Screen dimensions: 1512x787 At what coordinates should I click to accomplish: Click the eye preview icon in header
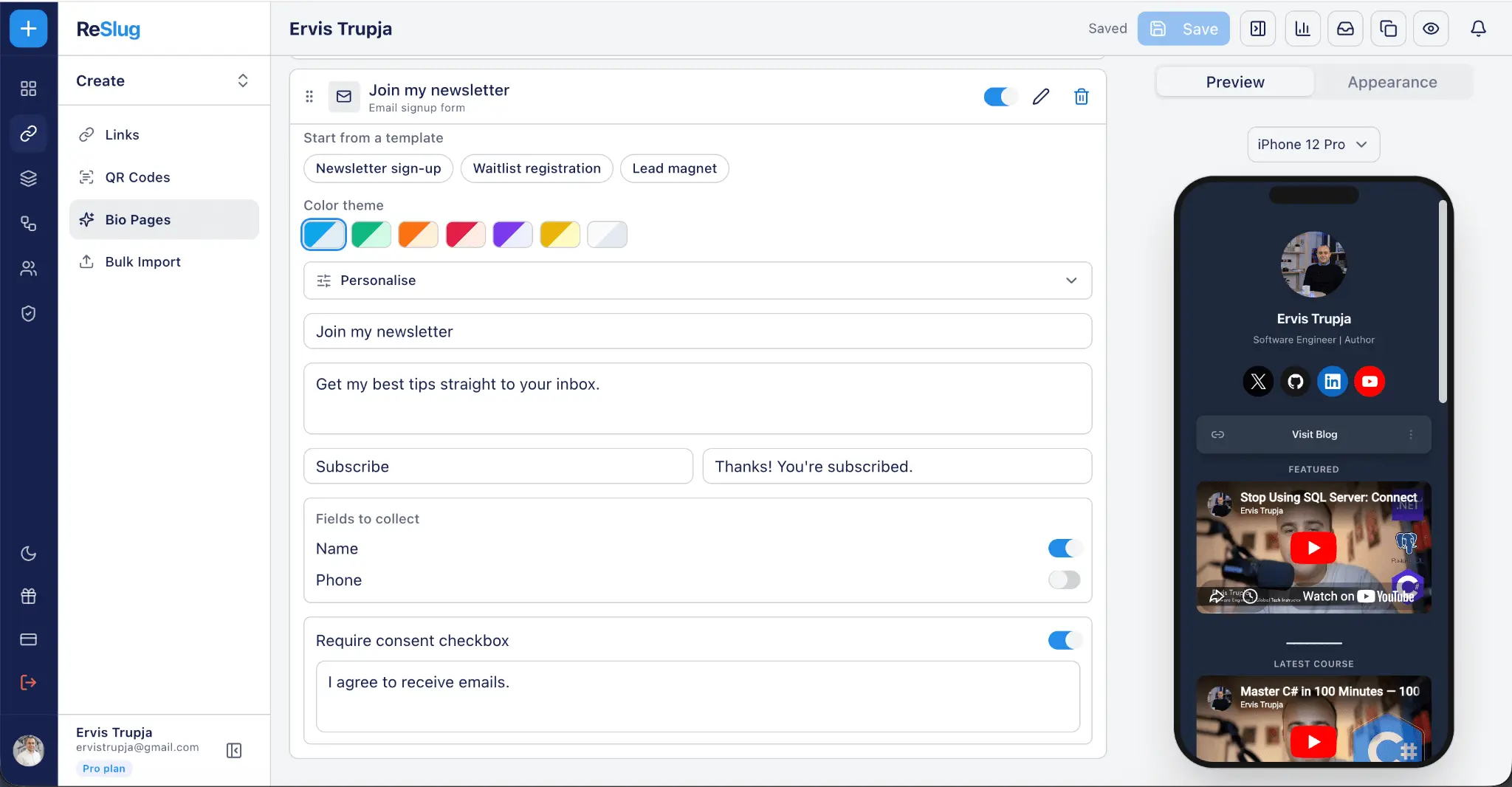[x=1431, y=29]
